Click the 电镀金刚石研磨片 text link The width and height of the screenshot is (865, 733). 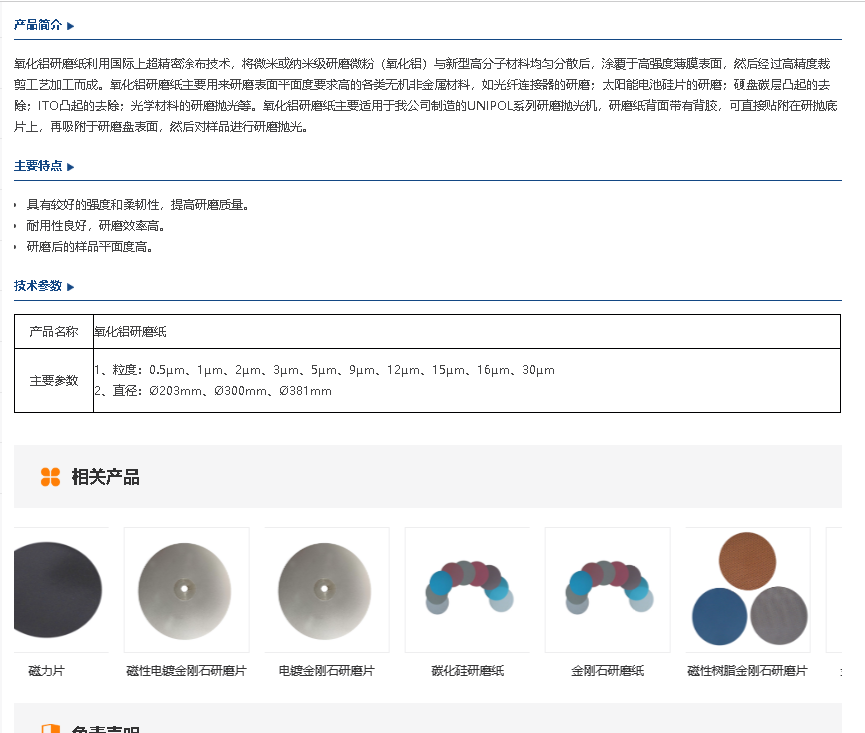click(326, 671)
